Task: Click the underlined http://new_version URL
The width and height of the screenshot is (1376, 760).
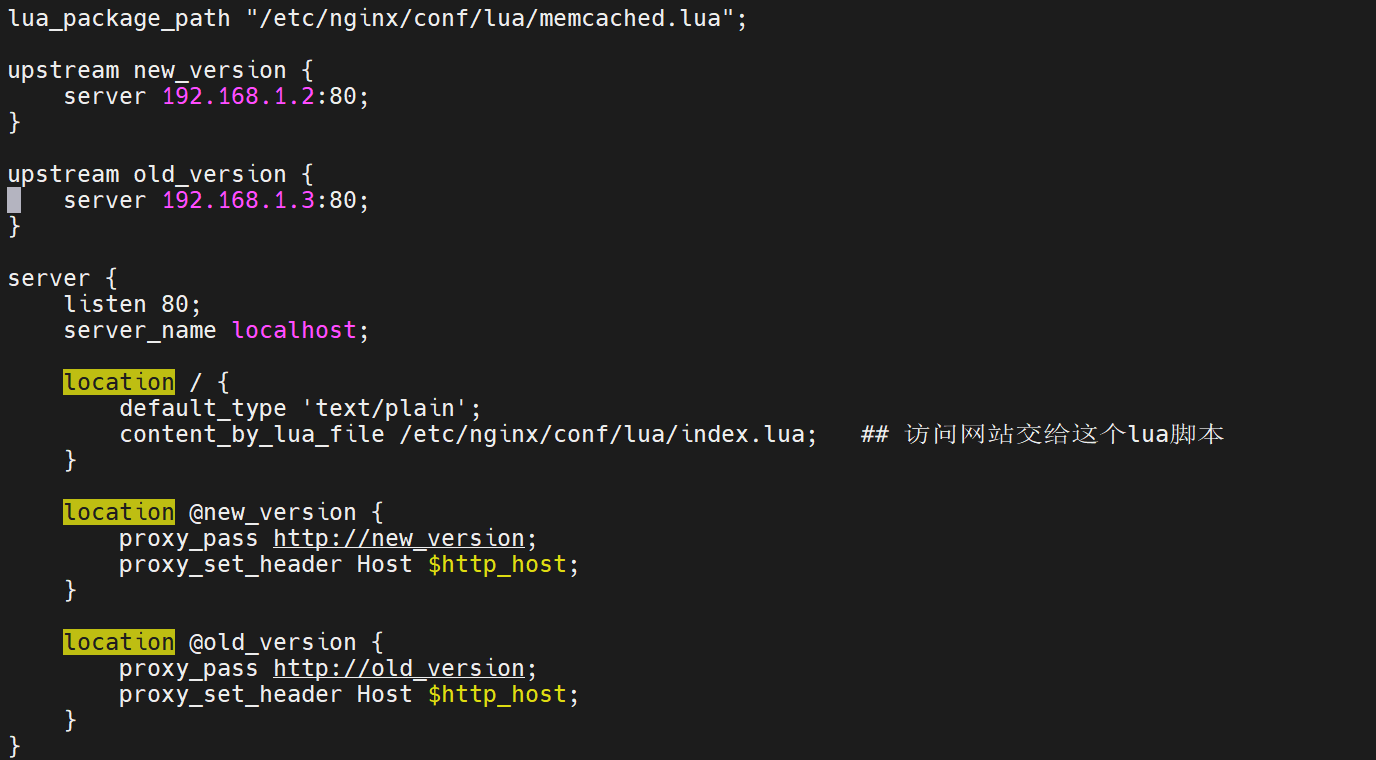Action: [399, 539]
